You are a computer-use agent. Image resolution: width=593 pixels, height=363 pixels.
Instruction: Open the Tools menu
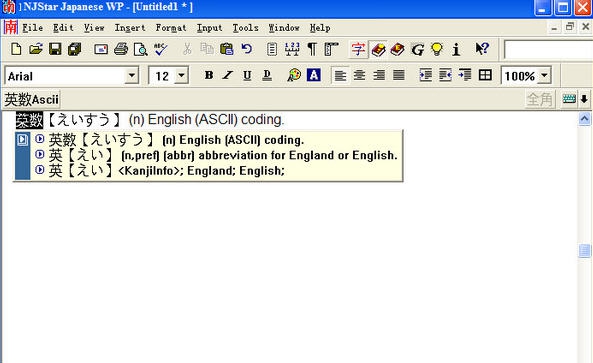coord(245,28)
